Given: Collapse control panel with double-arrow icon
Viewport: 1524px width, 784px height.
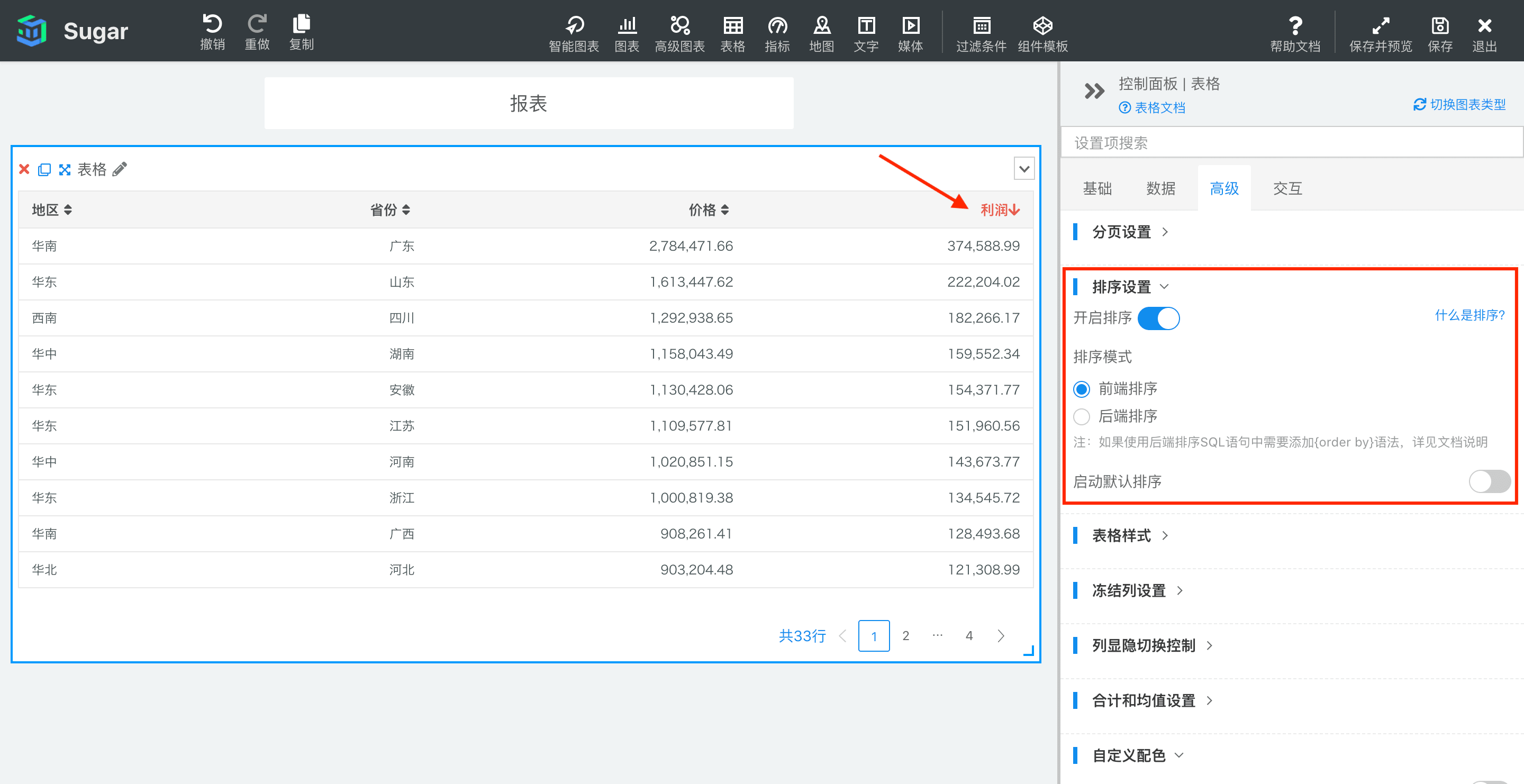Looking at the screenshot, I should 1094,92.
